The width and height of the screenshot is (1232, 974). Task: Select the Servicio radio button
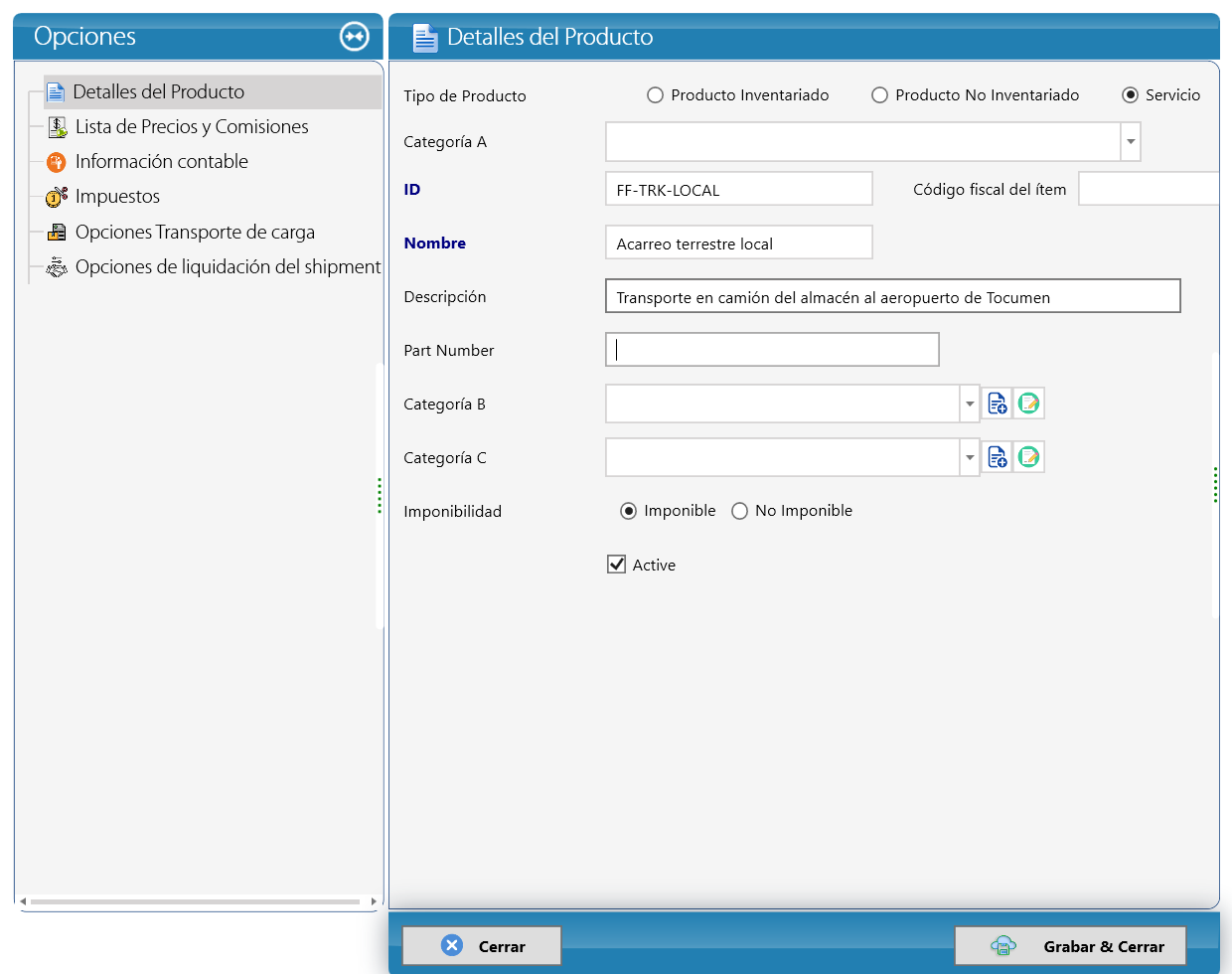(x=1130, y=95)
